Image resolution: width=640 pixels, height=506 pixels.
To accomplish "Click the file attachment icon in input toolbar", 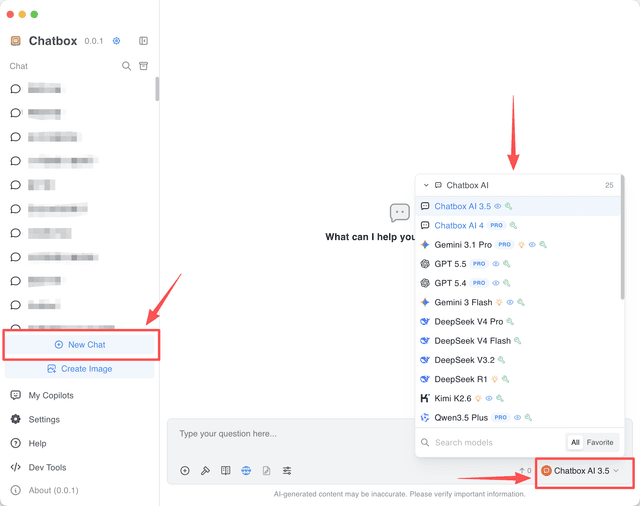I will pos(267,471).
